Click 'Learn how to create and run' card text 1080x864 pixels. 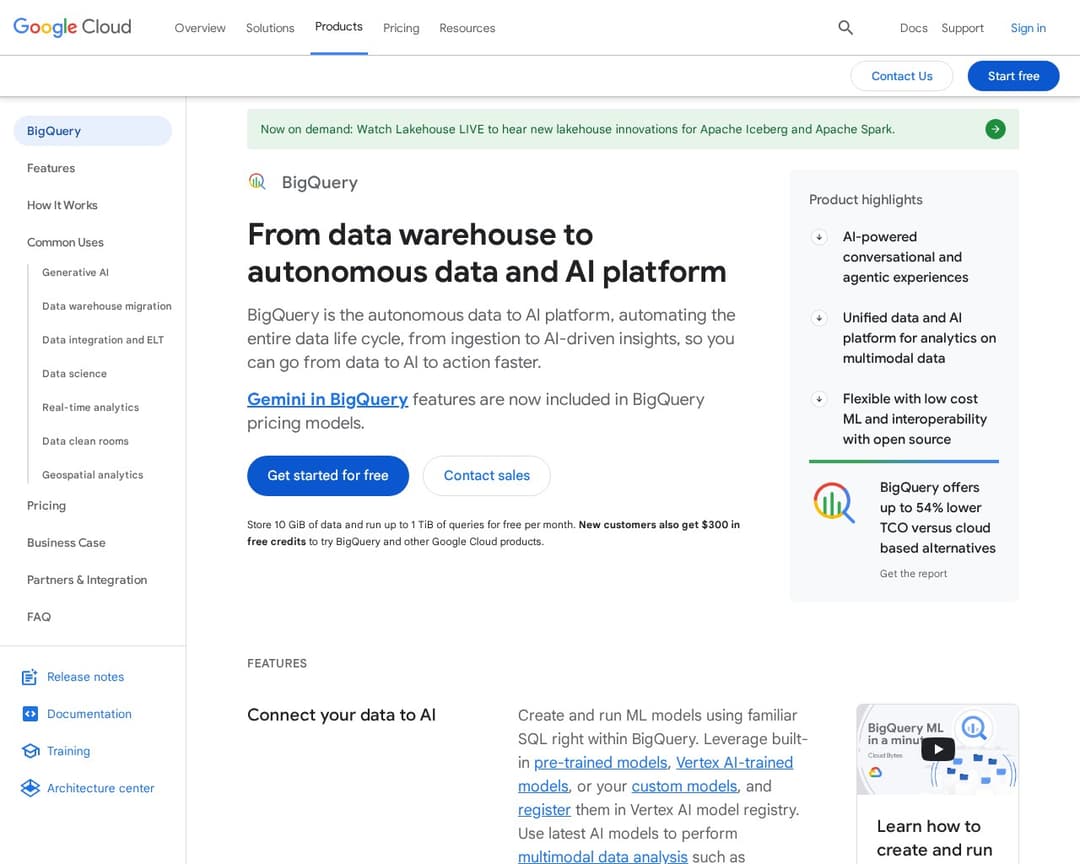935,838
